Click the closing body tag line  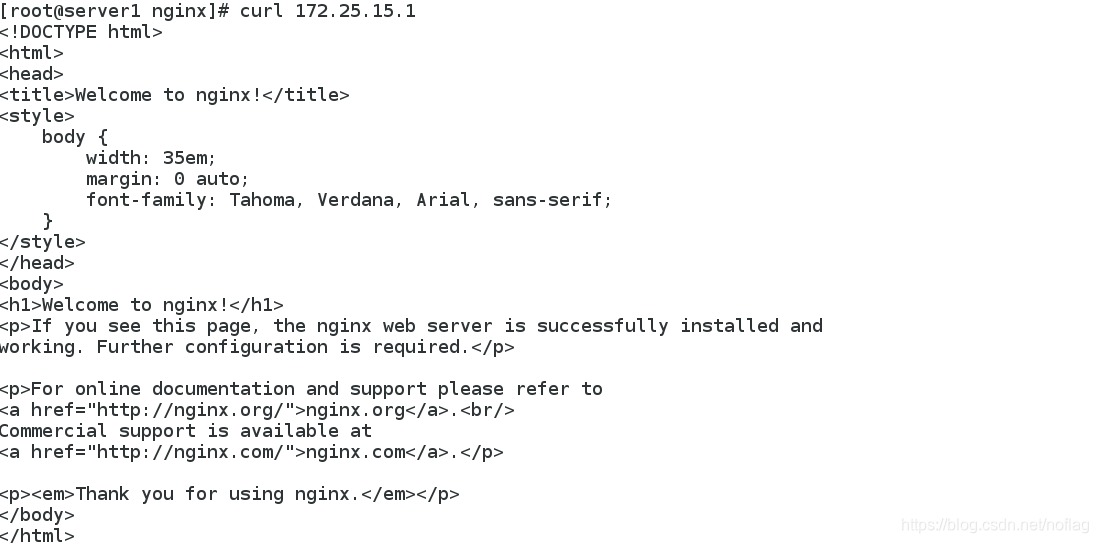coord(37,516)
